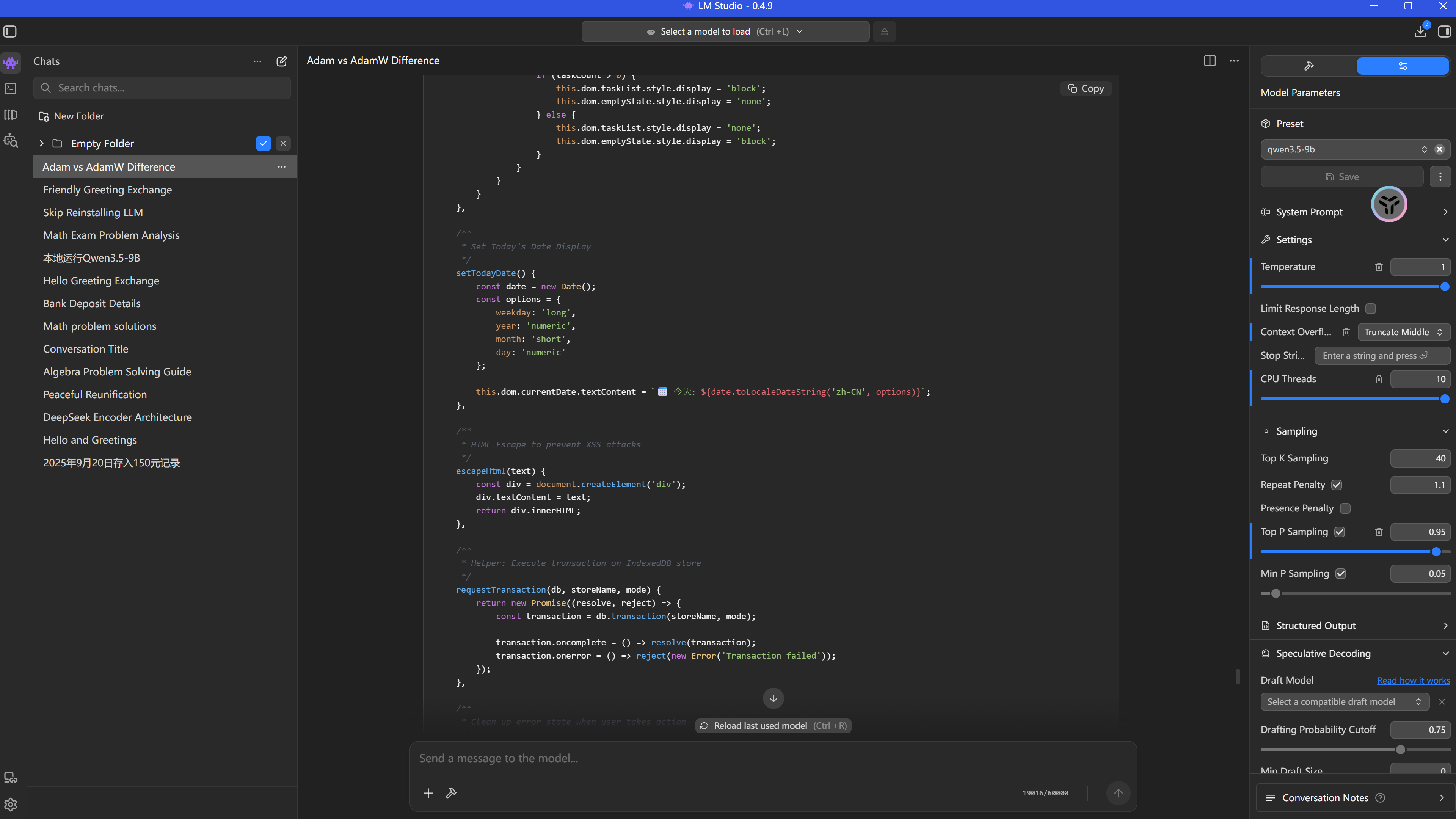Viewport: 1456px width, 819px height.
Task: Copy the code block contents
Action: [x=1086, y=88]
